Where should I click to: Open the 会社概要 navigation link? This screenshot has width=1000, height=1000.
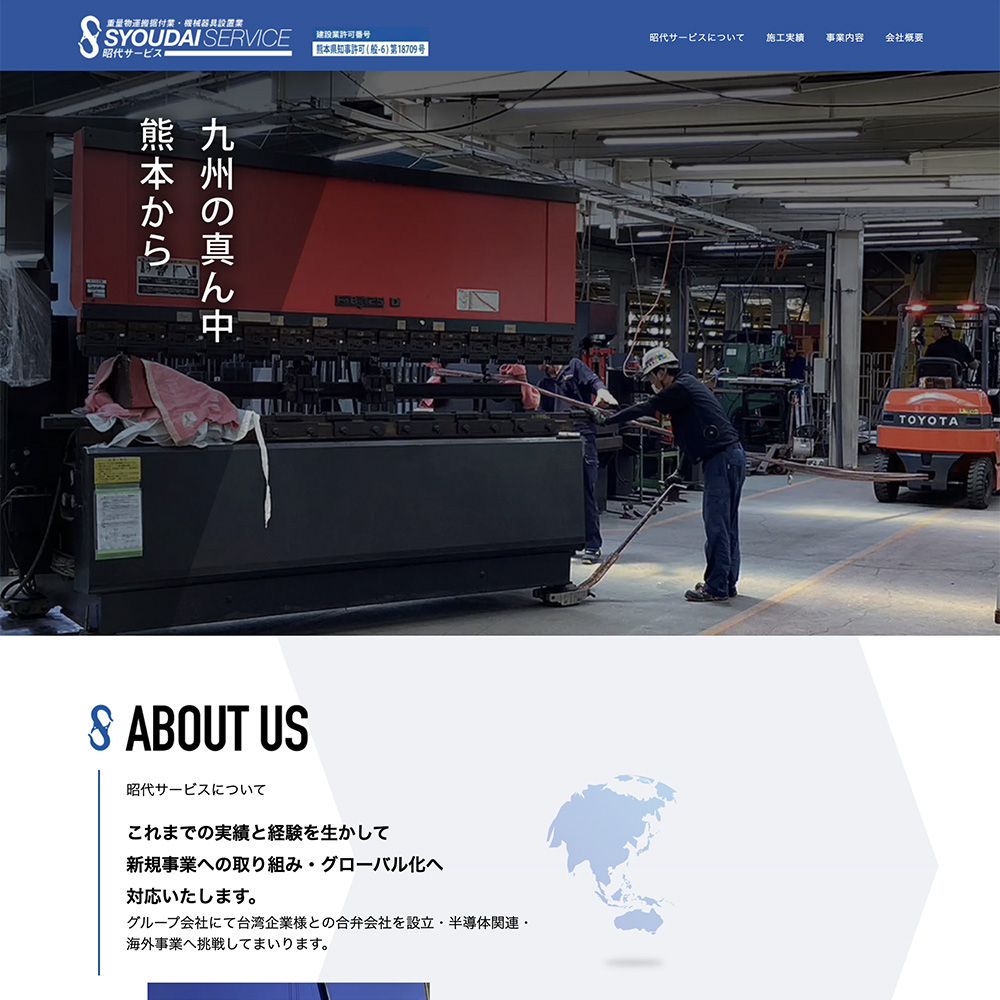(x=904, y=38)
